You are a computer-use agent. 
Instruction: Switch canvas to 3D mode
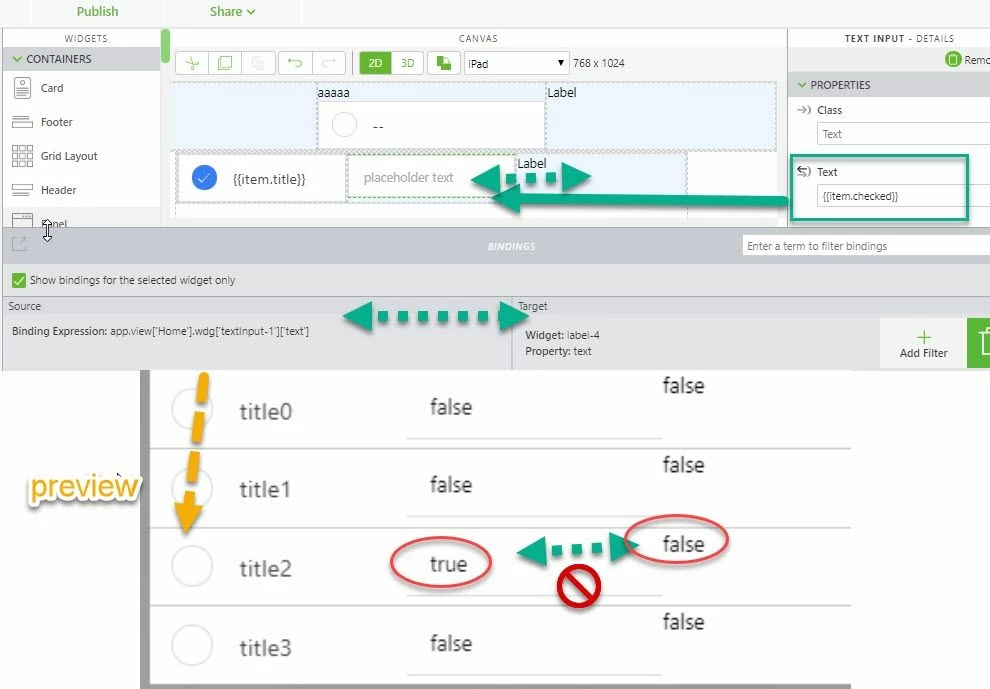coord(407,63)
